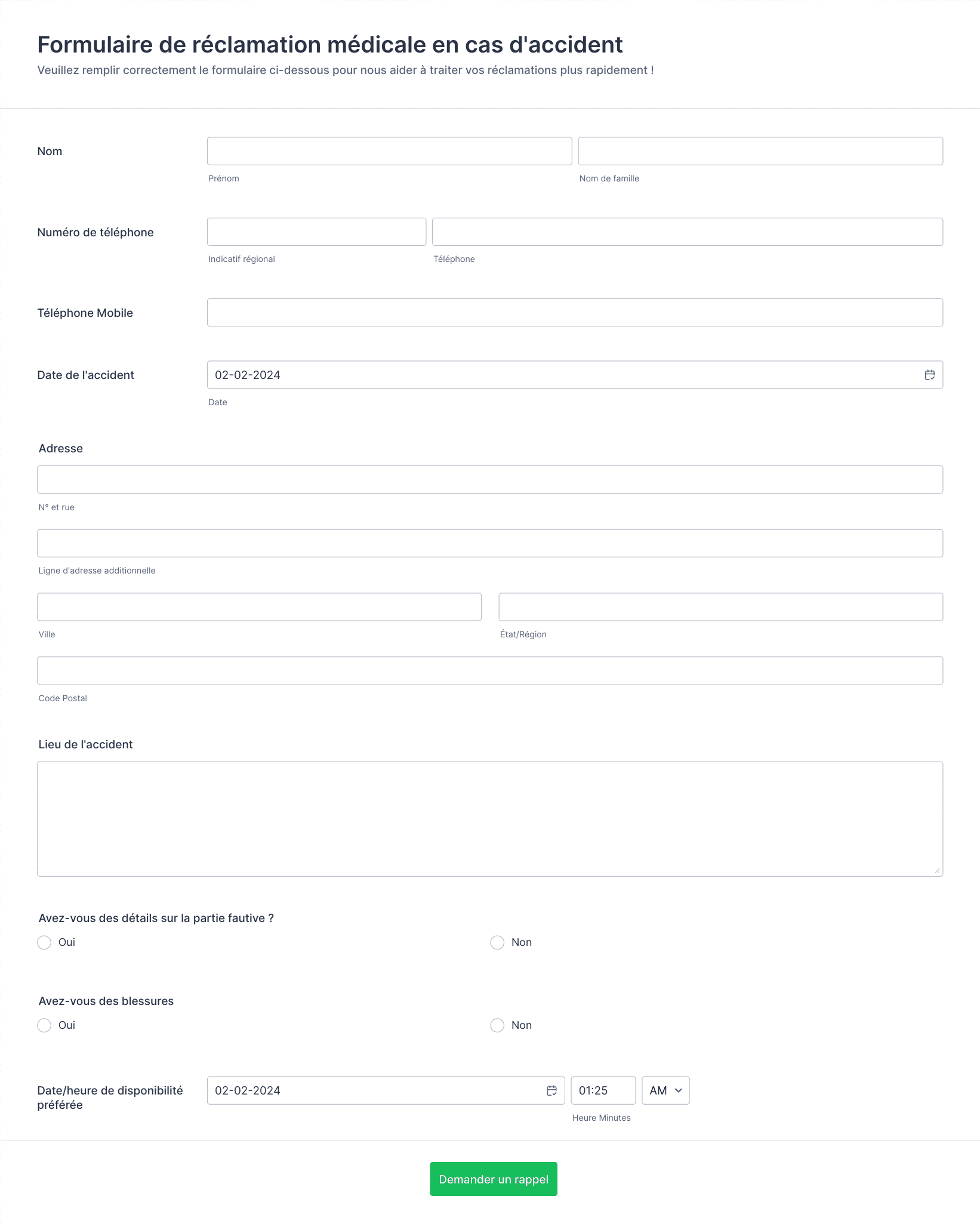
Task: Select Oui for fault party details
Action: pos(44,942)
